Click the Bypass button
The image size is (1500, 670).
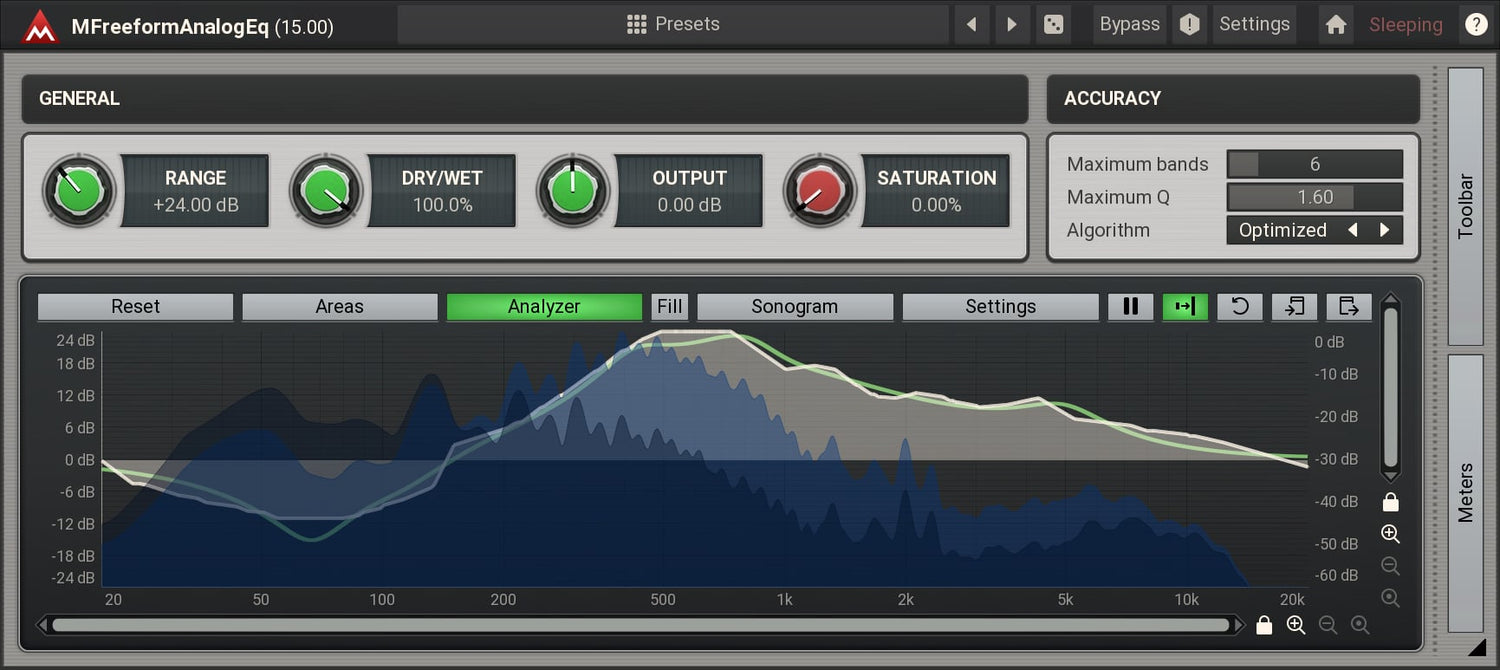(1129, 25)
